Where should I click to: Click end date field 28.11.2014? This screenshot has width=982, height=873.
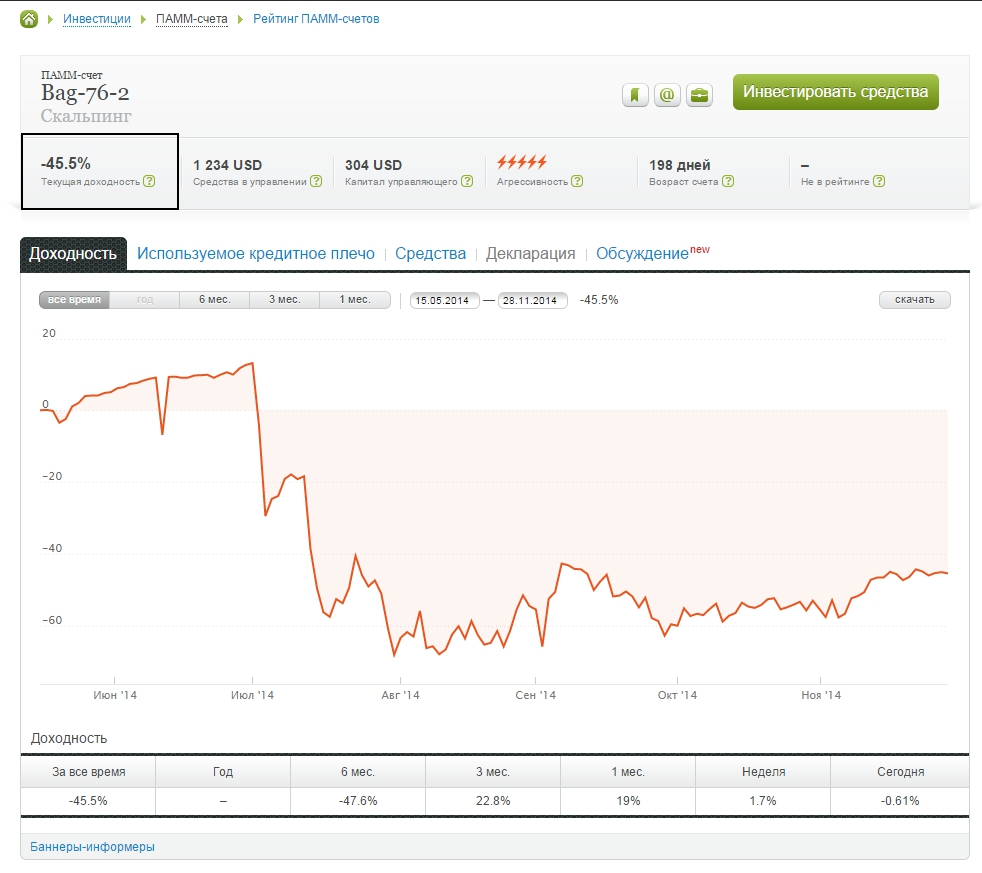pyautogui.click(x=533, y=301)
